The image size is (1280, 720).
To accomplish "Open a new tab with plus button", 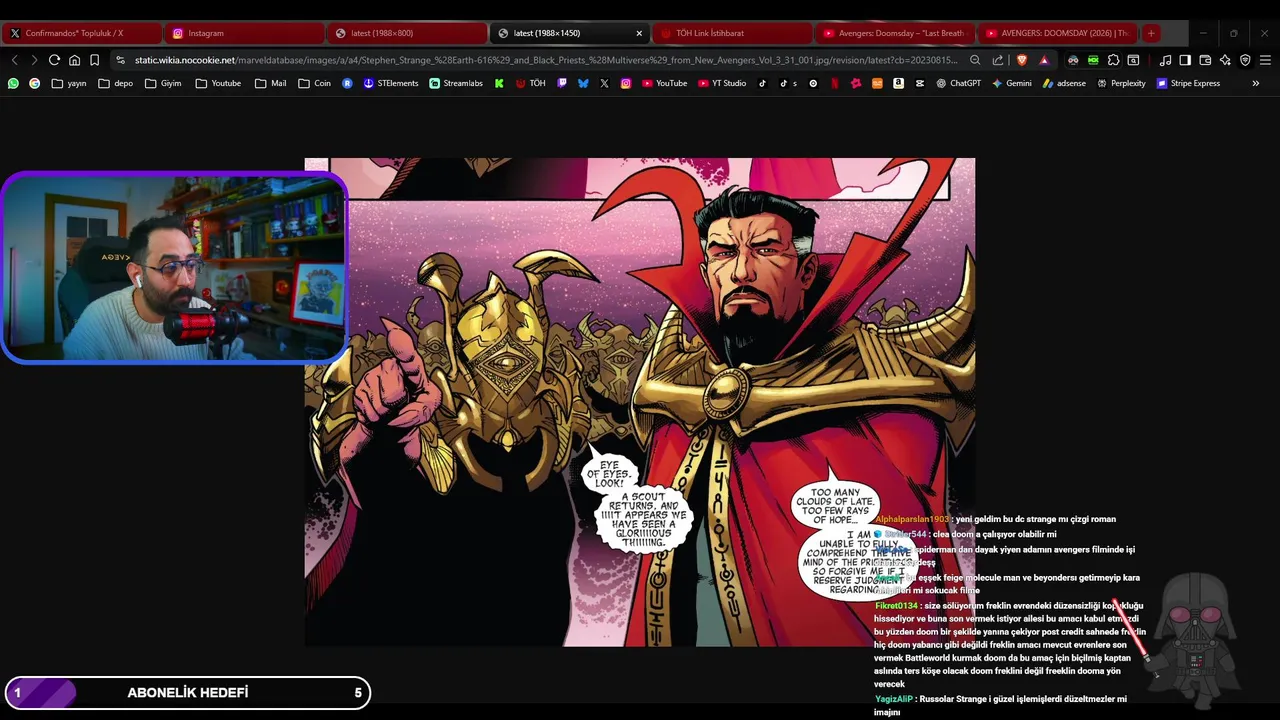I will [x=1151, y=33].
